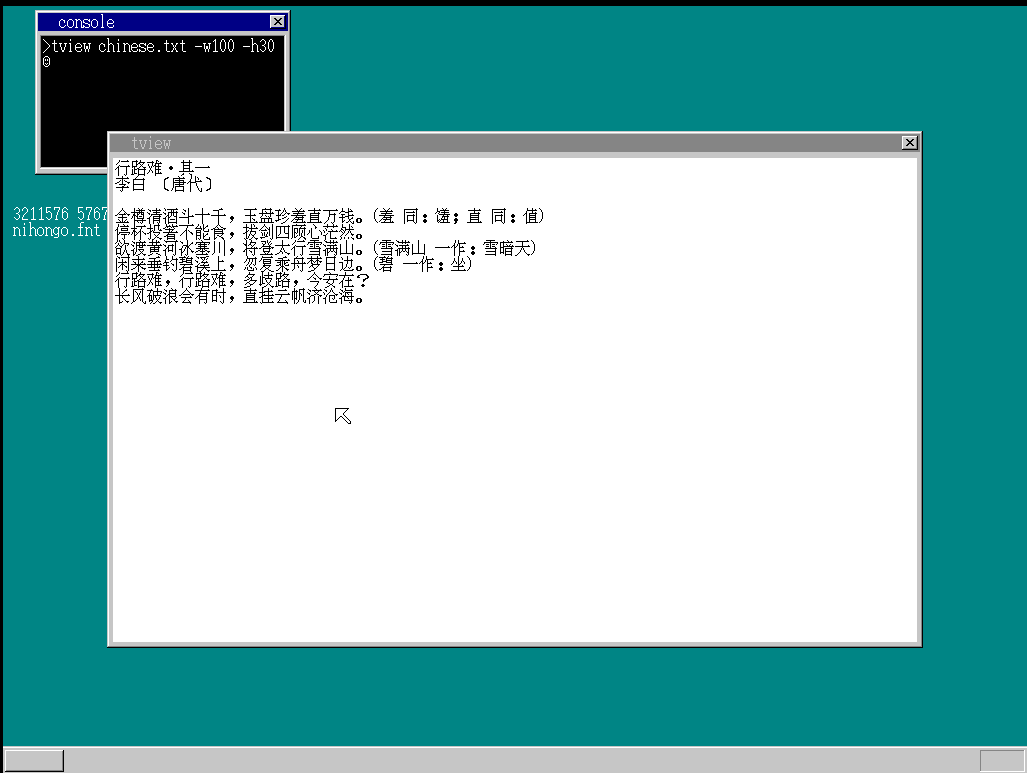Click the 3211576 memory number on desktop
The width and height of the screenshot is (1027, 773).
click(41, 214)
